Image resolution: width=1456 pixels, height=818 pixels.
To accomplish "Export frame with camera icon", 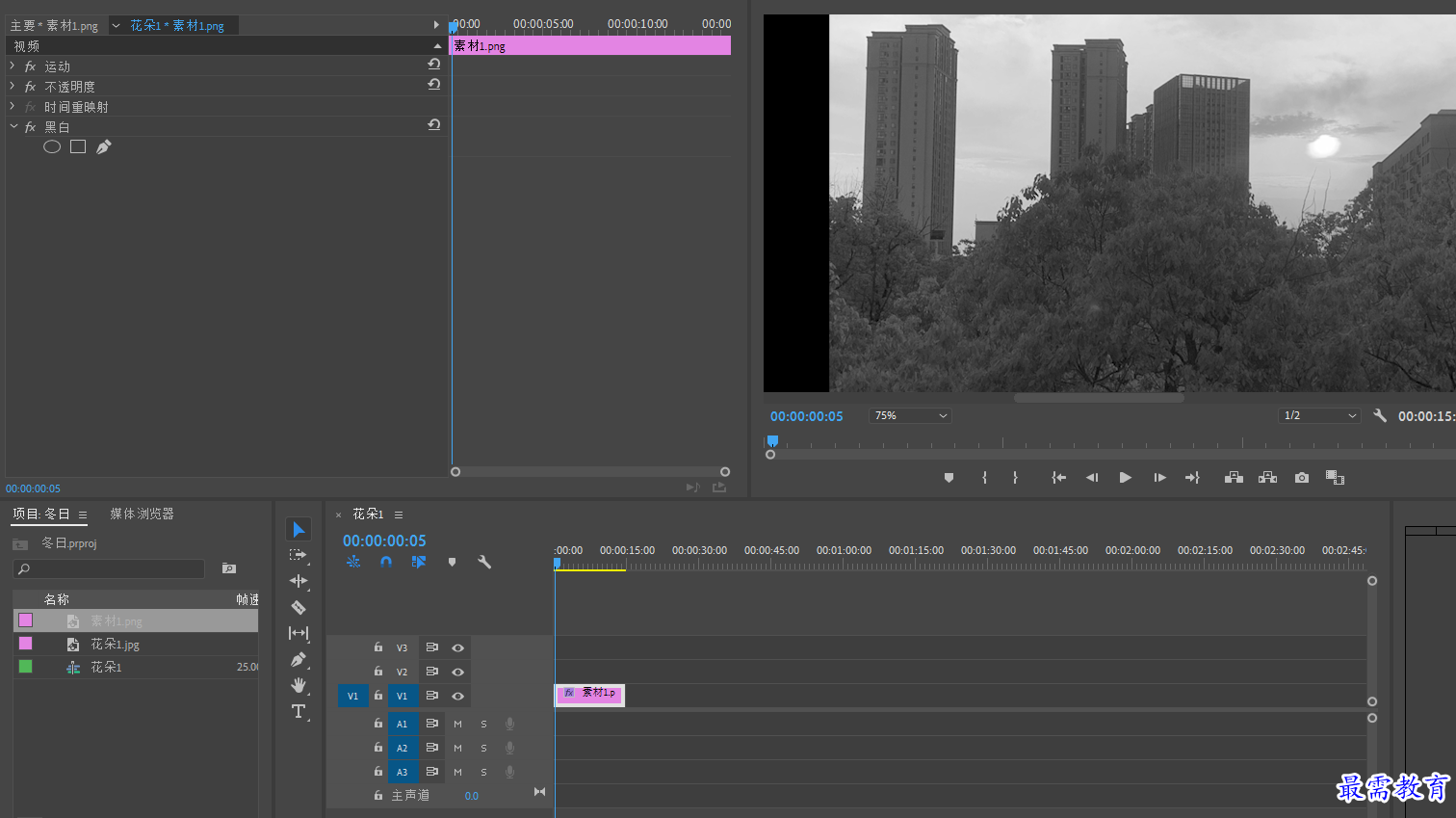I will [x=1302, y=478].
